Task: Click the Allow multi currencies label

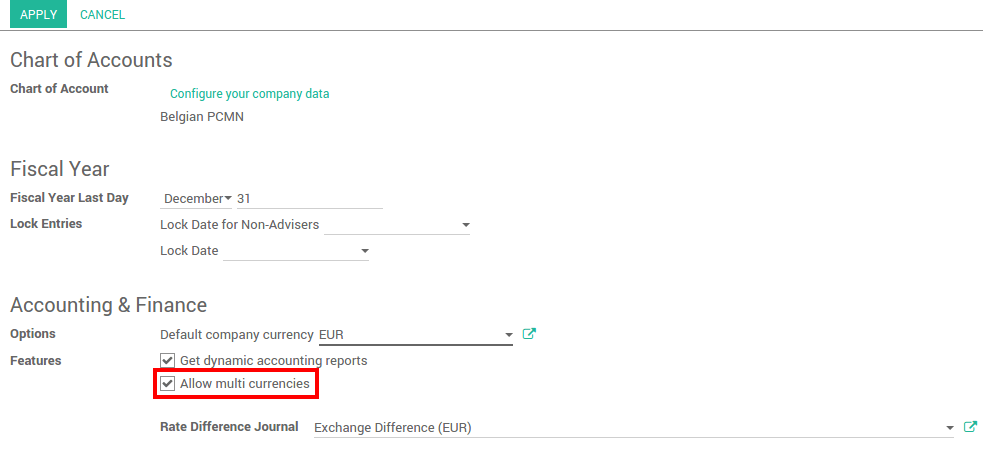Action: click(x=245, y=383)
